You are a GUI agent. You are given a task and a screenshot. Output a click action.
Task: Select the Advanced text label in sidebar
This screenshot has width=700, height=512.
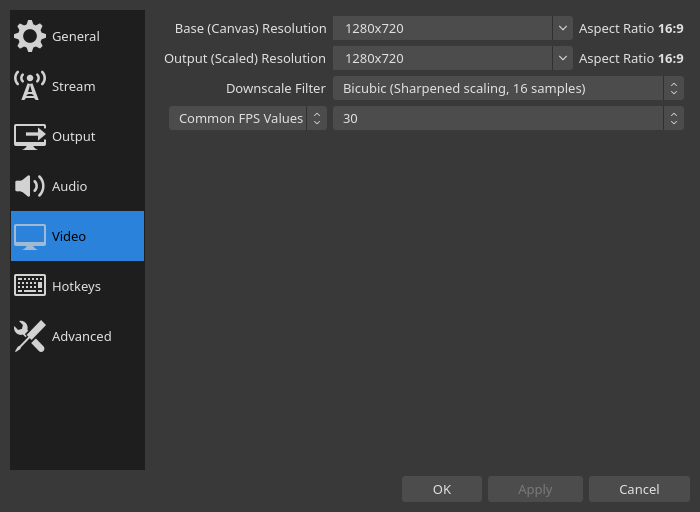click(x=81, y=336)
